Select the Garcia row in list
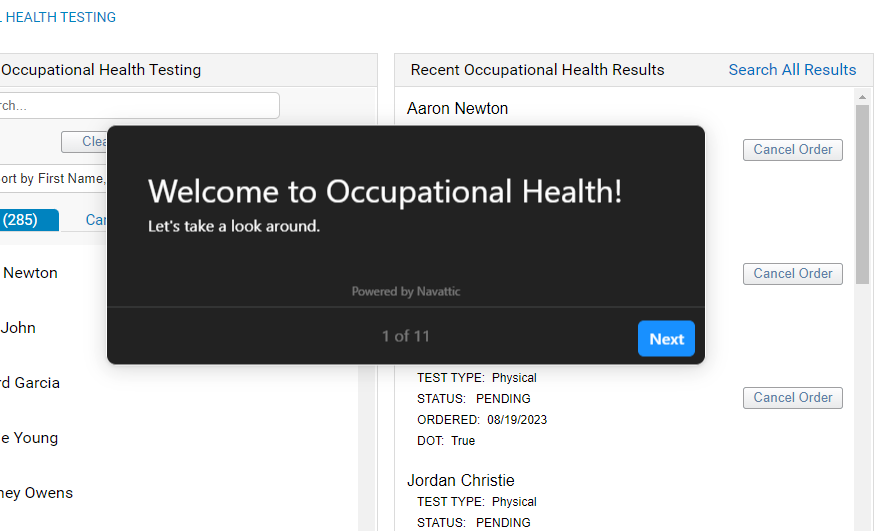 coord(30,383)
